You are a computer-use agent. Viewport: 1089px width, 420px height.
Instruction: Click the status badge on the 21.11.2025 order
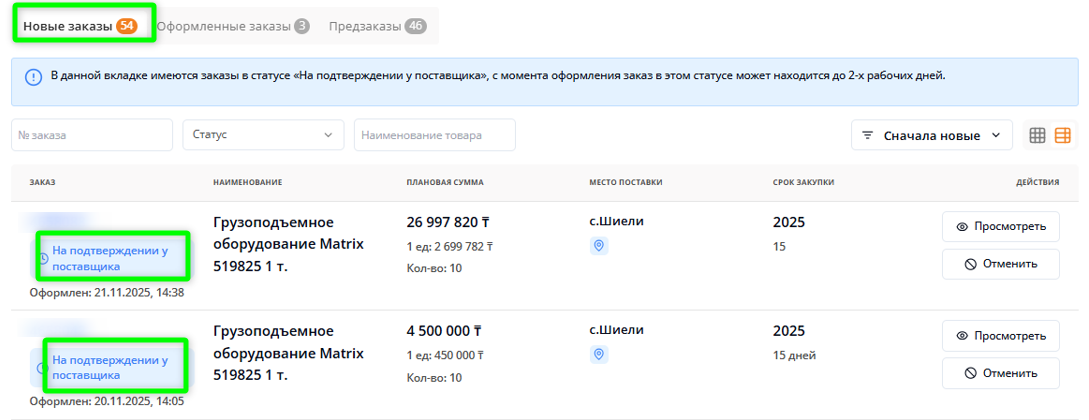tap(110, 259)
